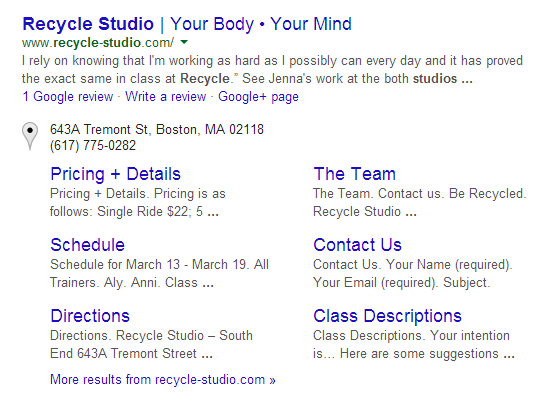The height and width of the screenshot is (407, 557).
Task: Visit the Google+ page link
Action: 258,97
